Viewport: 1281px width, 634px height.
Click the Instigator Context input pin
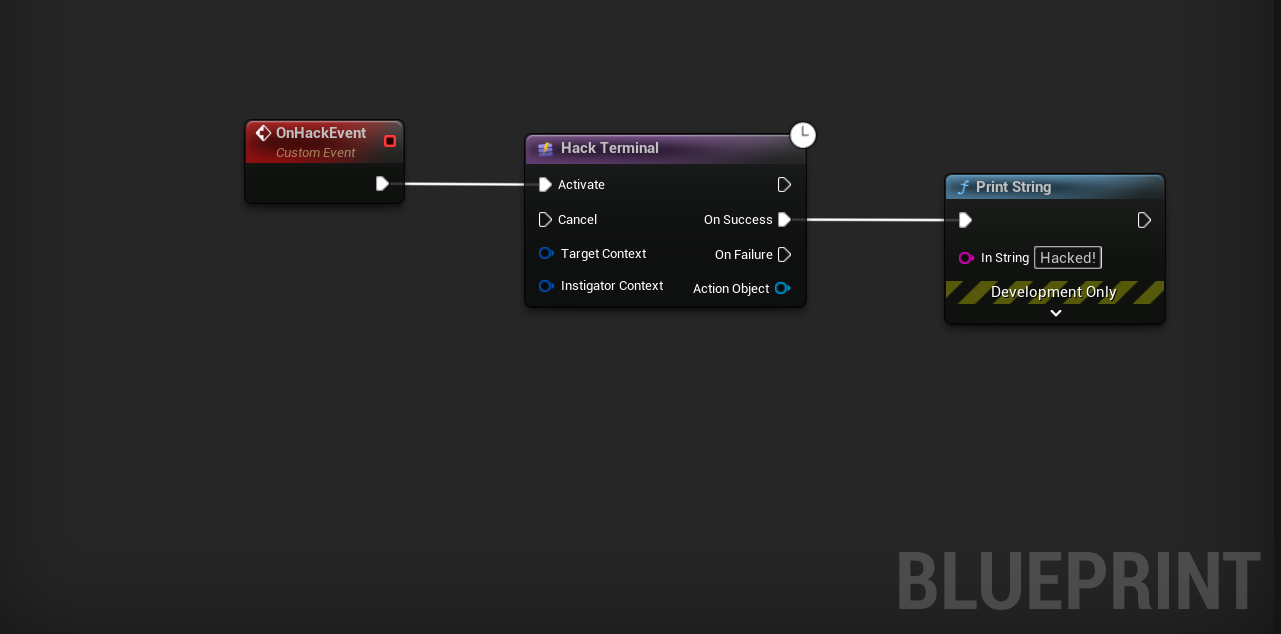(546, 286)
